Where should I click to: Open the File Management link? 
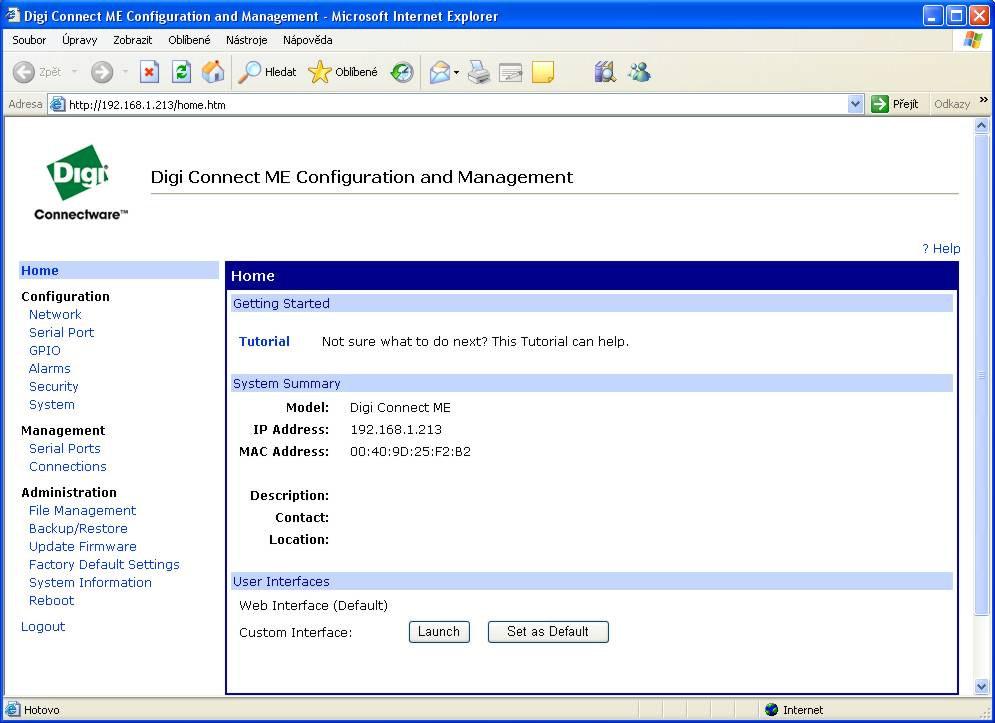pyautogui.click(x=82, y=510)
